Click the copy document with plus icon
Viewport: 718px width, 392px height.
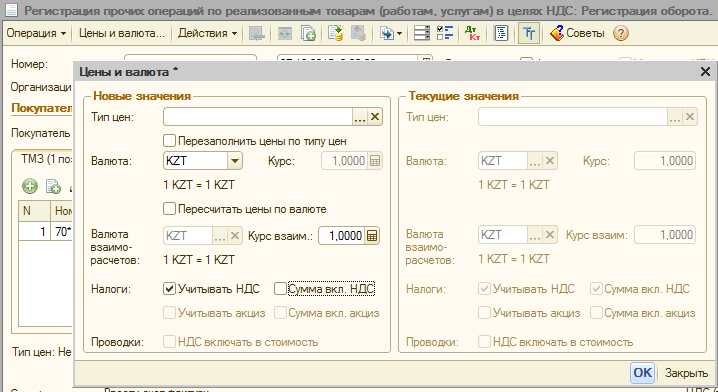click(308, 33)
